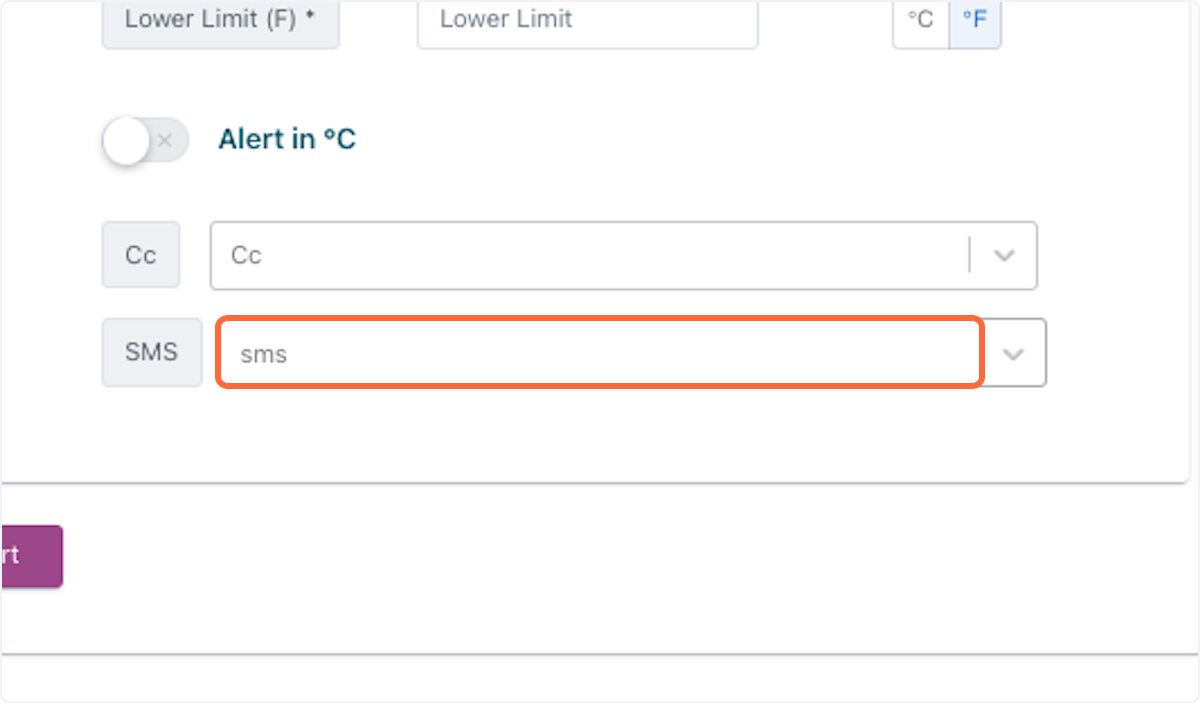Toggle the Alert in °C switch
1200x703 pixels.
click(145, 141)
